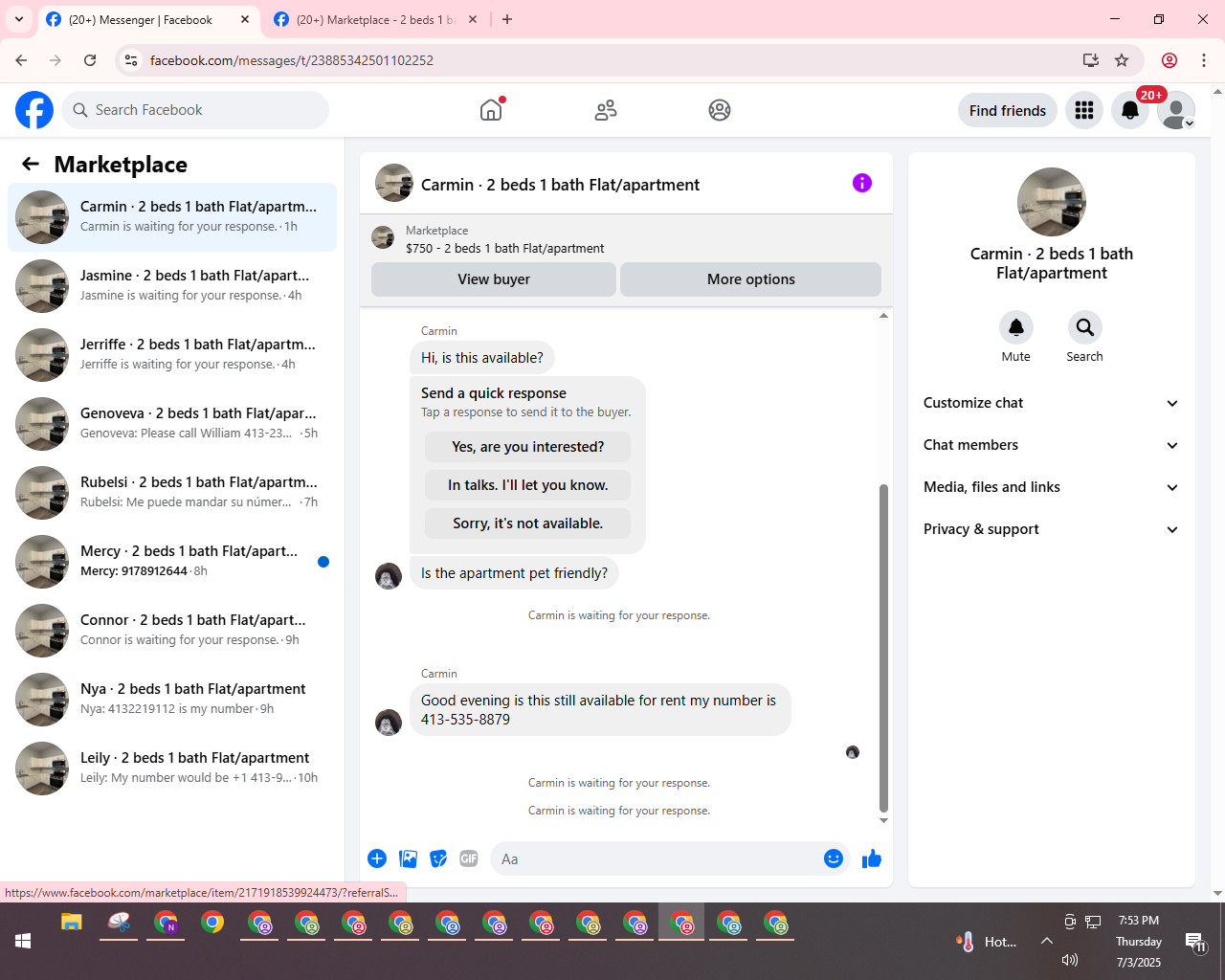
Task: Send quick reply 'Sorry, it's not available.'
Action: pyautogui.click(x=528, y=523)
